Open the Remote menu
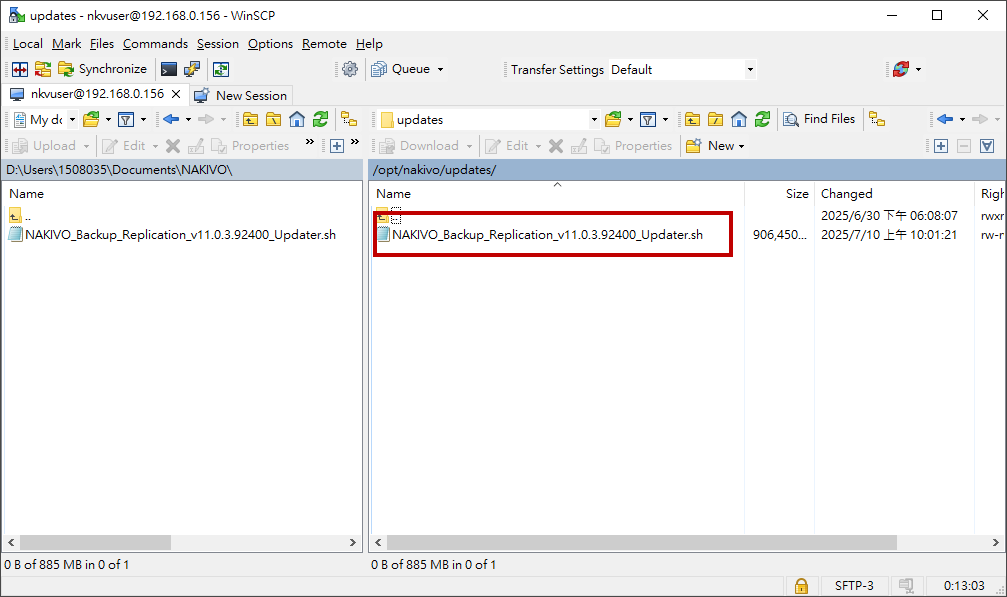1007x597 pixels. point(324,44)
